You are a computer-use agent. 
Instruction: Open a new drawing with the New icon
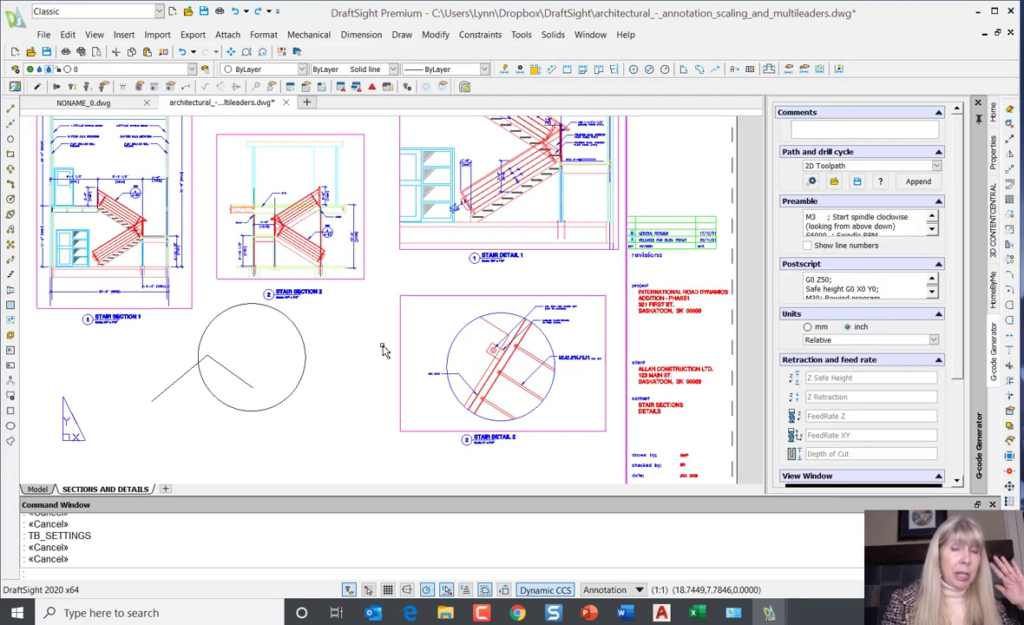coord(172,11)
